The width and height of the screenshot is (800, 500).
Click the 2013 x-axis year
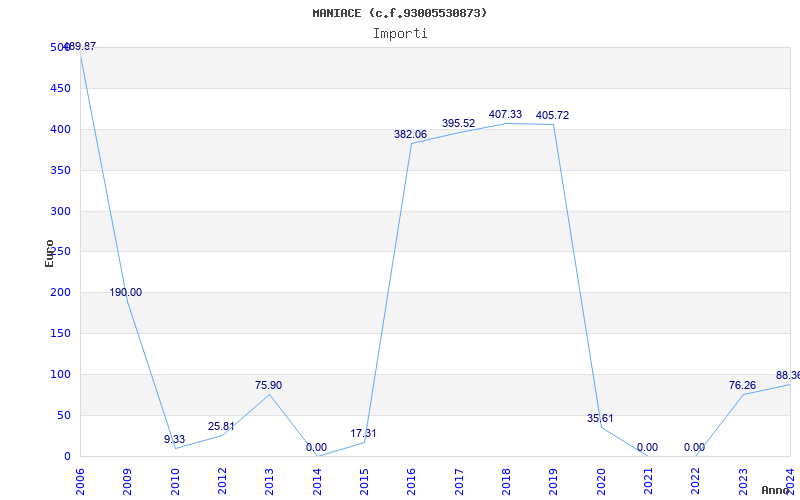coord(269,482)
